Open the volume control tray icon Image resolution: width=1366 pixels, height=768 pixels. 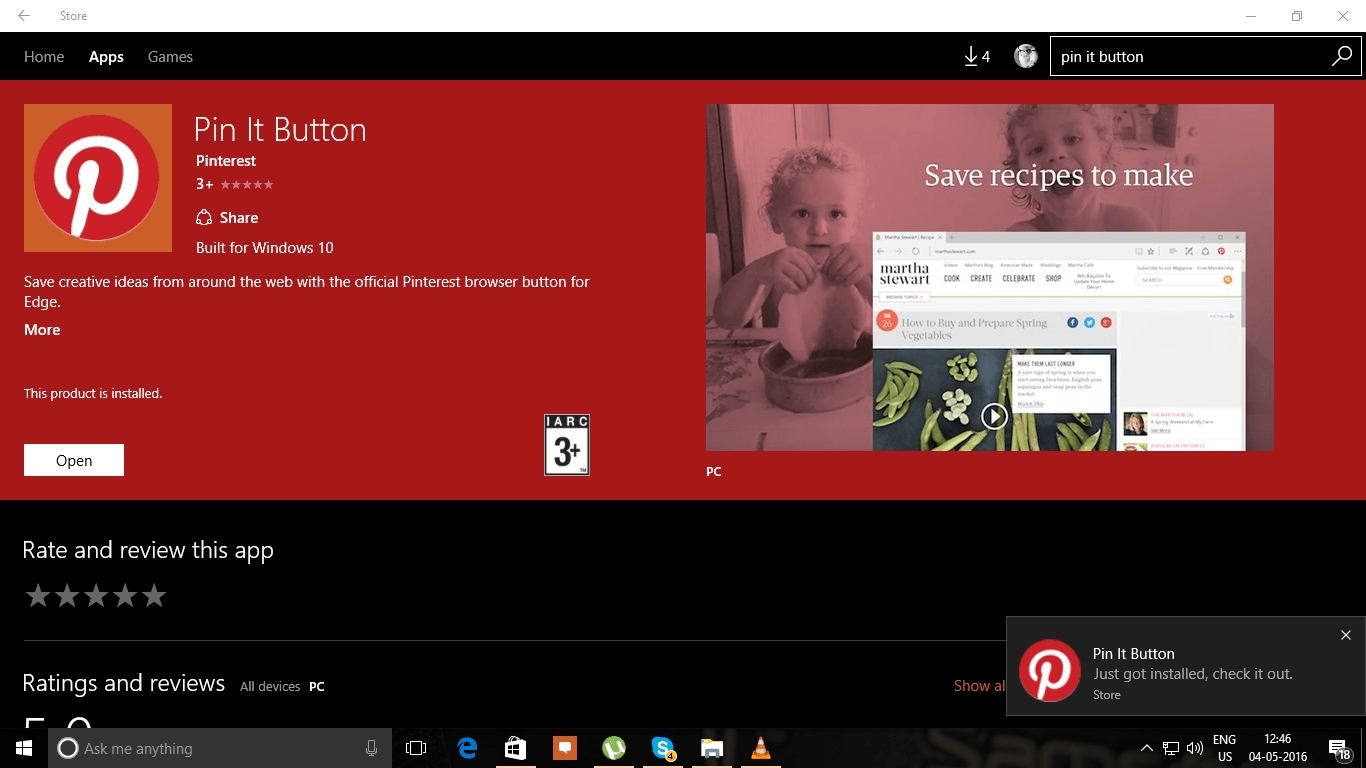[1194, 748]
